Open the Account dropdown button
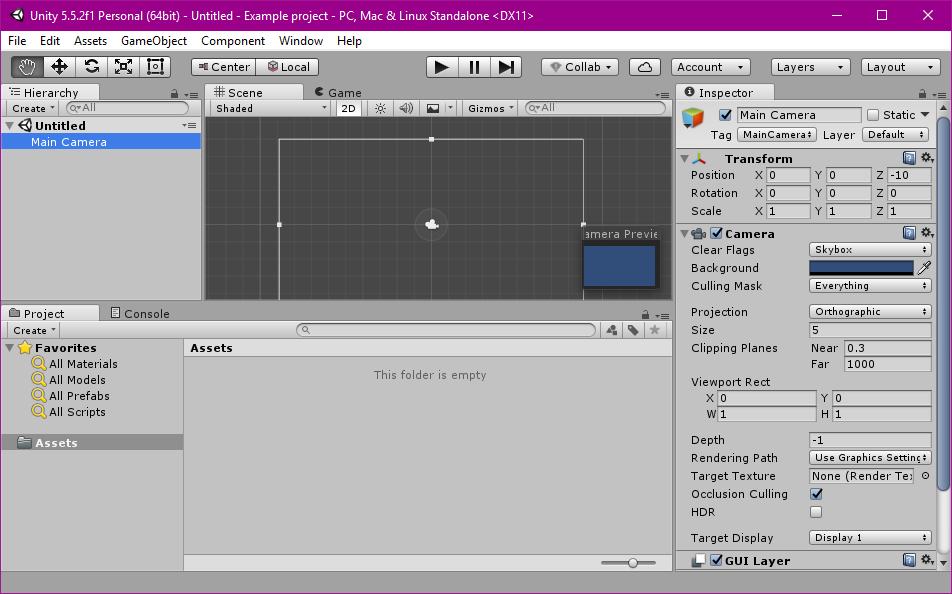 [710, 67]
